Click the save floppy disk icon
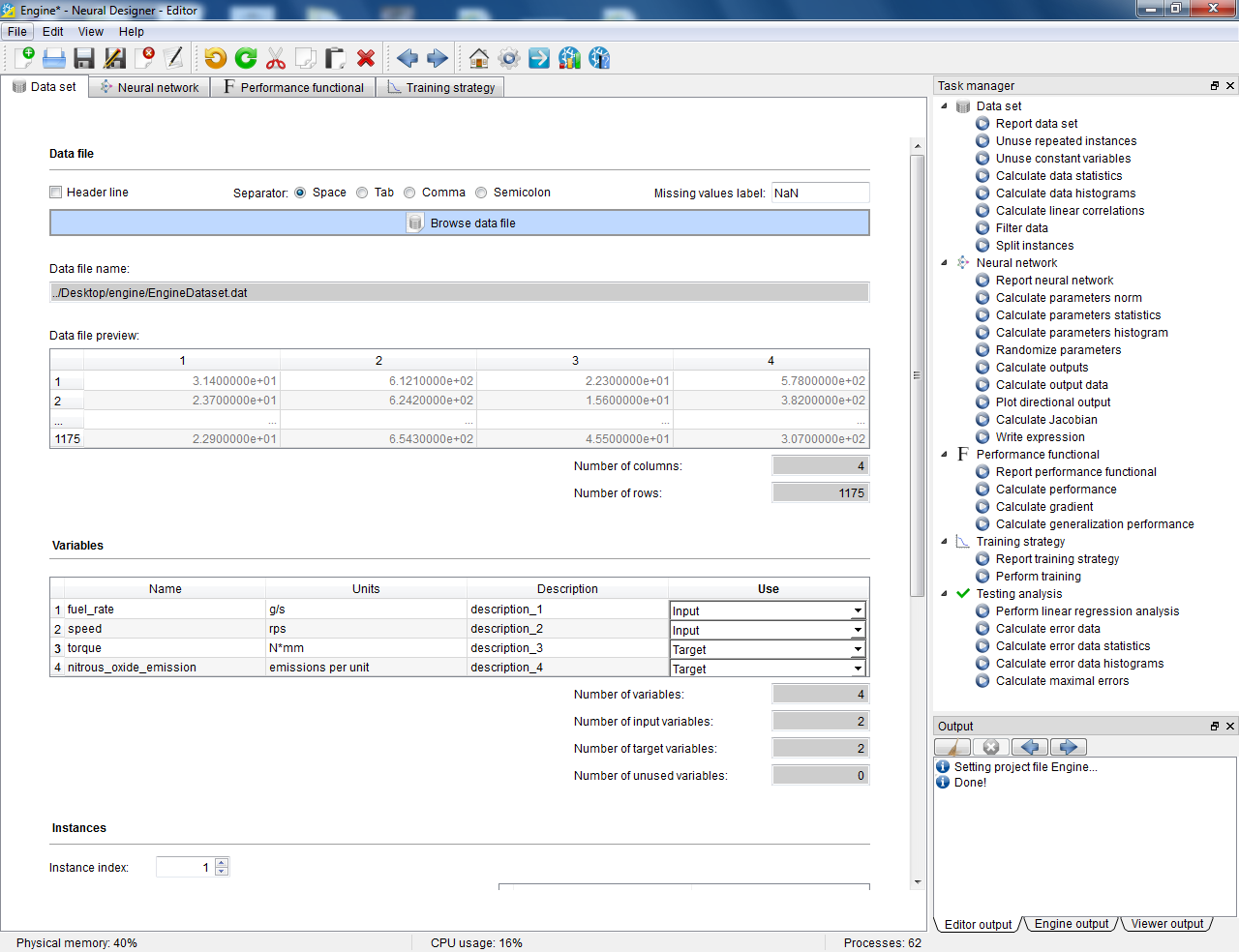 click(x=84, y=58)
